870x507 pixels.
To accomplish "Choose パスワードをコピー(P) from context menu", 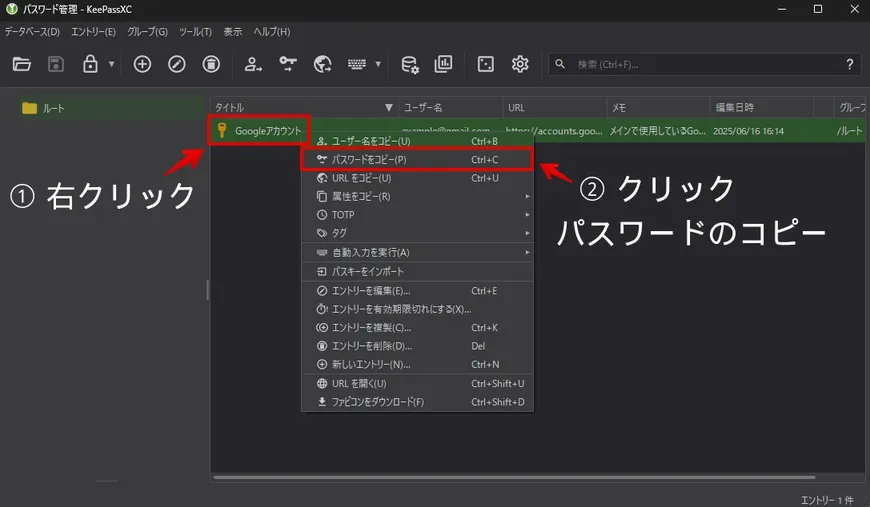I will 417,160.
